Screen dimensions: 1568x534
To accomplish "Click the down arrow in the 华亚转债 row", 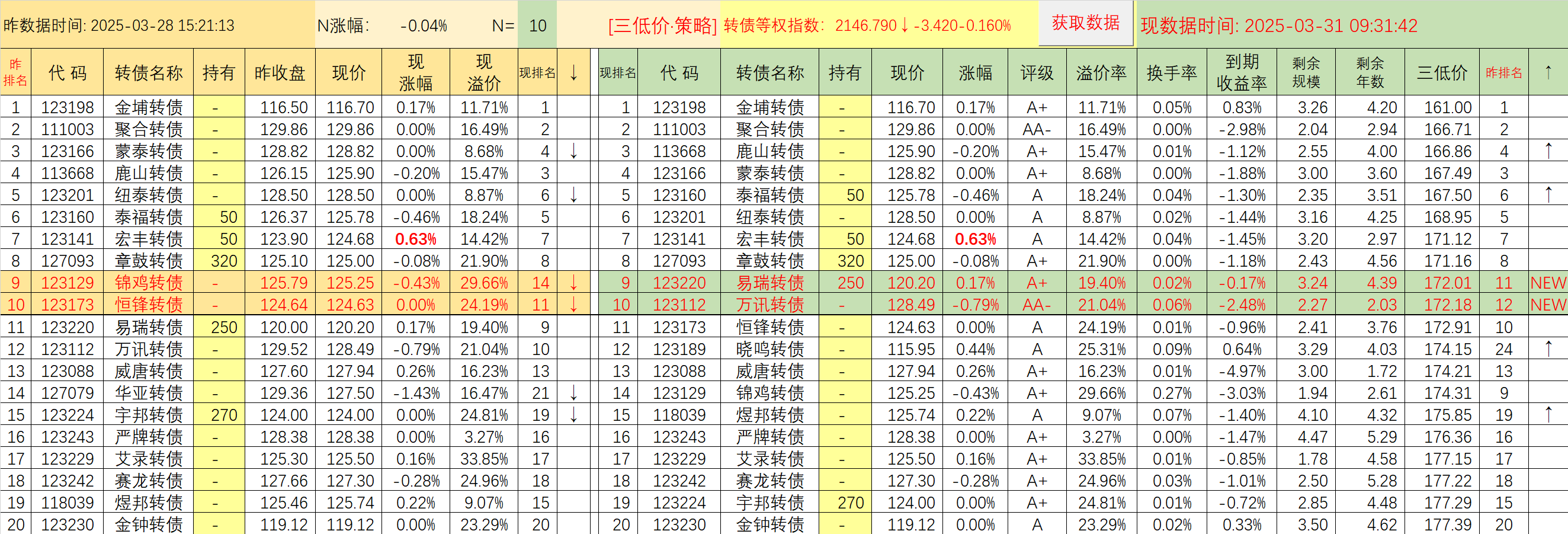I will tap(573, 393).
